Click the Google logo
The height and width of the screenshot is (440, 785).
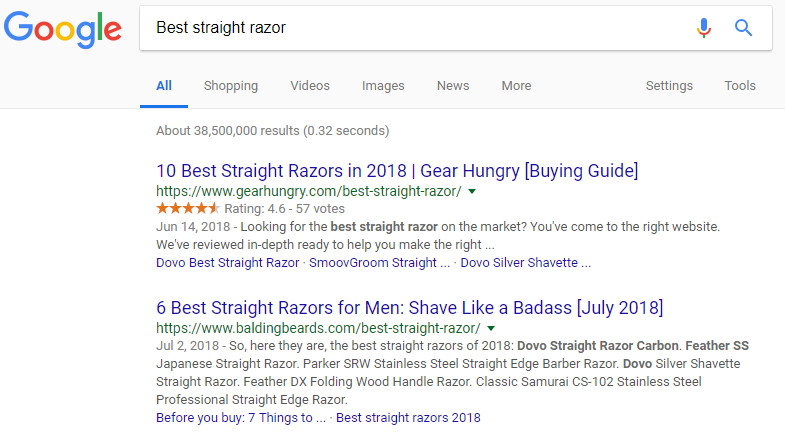[x=62, y=30]
